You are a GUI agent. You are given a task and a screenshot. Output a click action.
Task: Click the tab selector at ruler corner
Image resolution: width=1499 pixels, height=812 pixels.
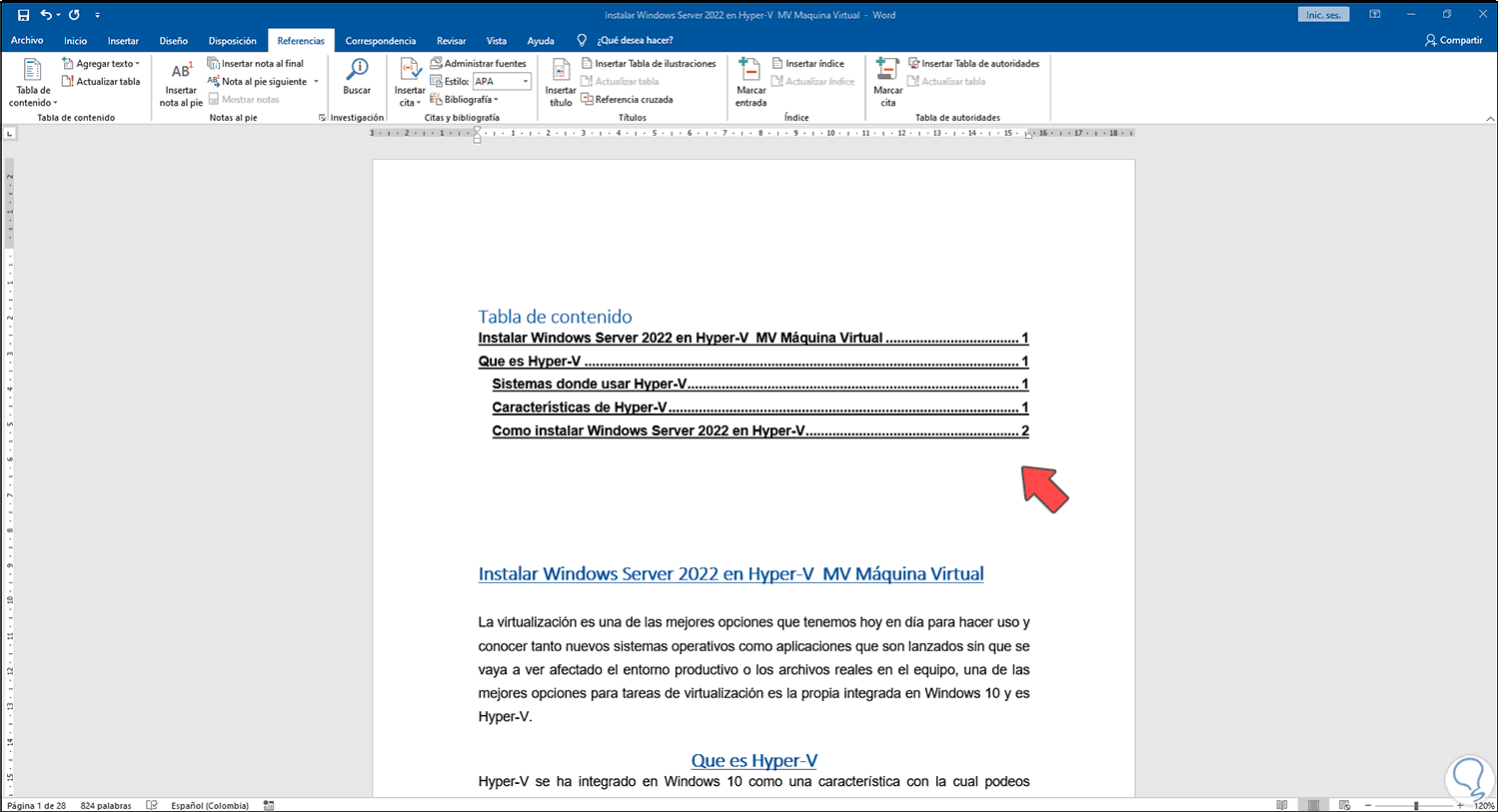(x=10, y=133)
